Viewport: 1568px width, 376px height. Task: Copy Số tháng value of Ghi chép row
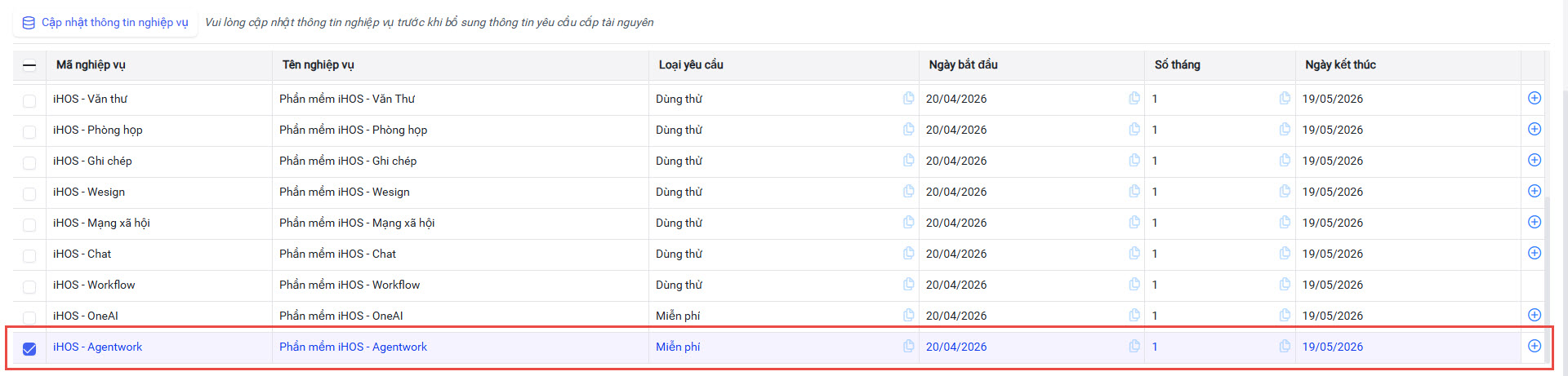pyautogui.click(x=1285, y=160)
